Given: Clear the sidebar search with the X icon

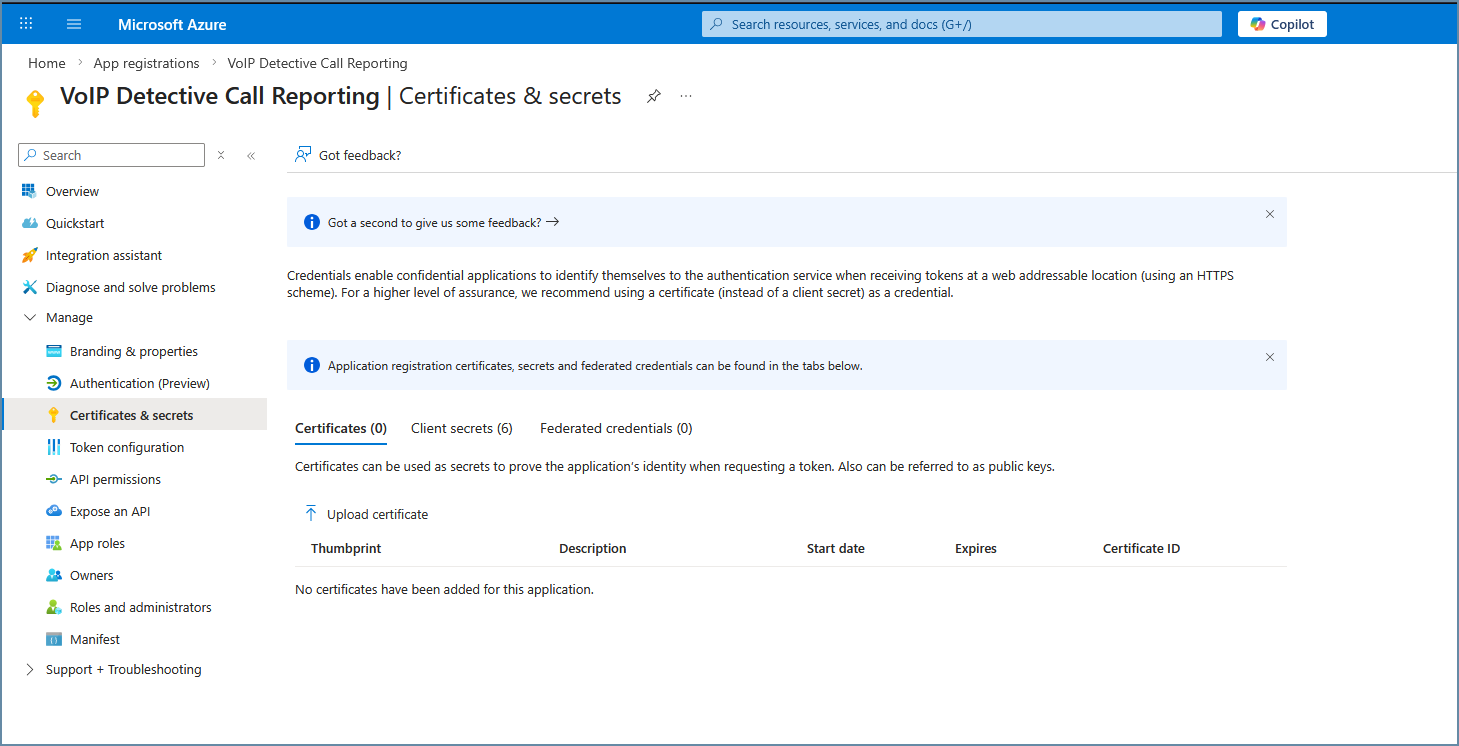Looking at the screenshot, I should click(x=221, y=155).
